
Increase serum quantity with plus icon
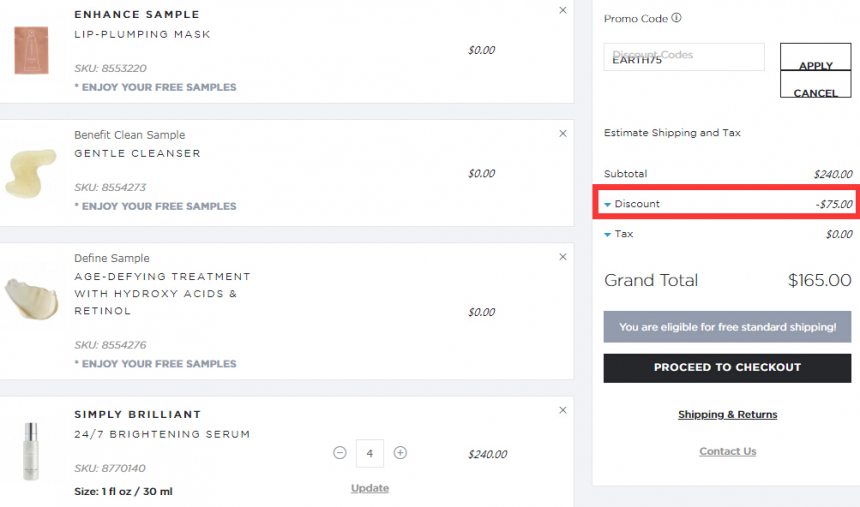tap(400, 453)
